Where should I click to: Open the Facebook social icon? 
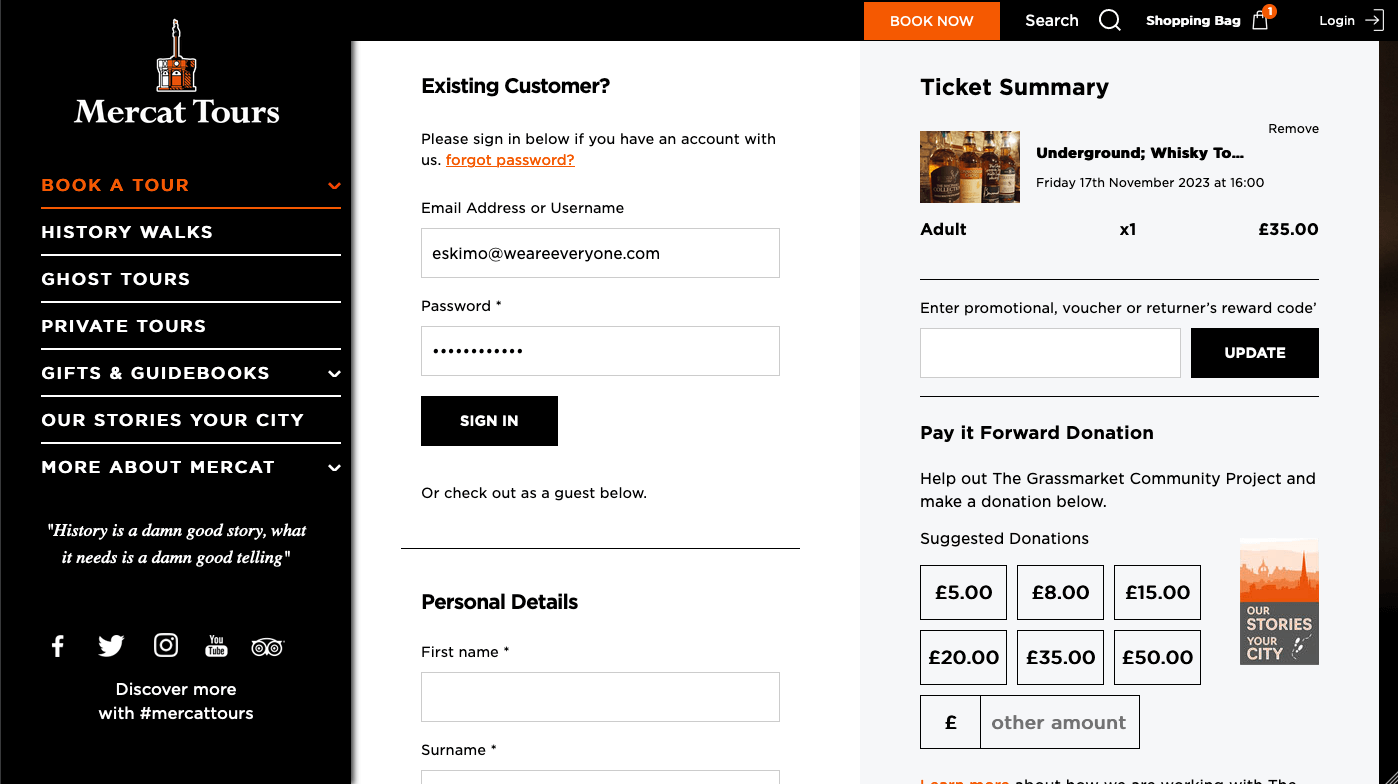[x=58, y=646]
